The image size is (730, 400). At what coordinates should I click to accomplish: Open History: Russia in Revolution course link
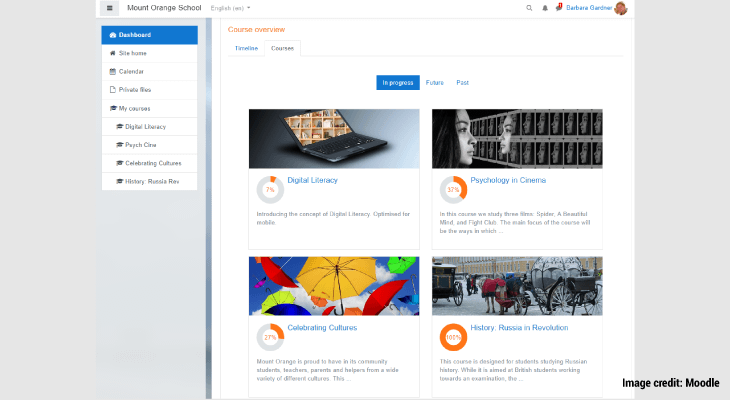pyautogui.click(x=519, y=328)
